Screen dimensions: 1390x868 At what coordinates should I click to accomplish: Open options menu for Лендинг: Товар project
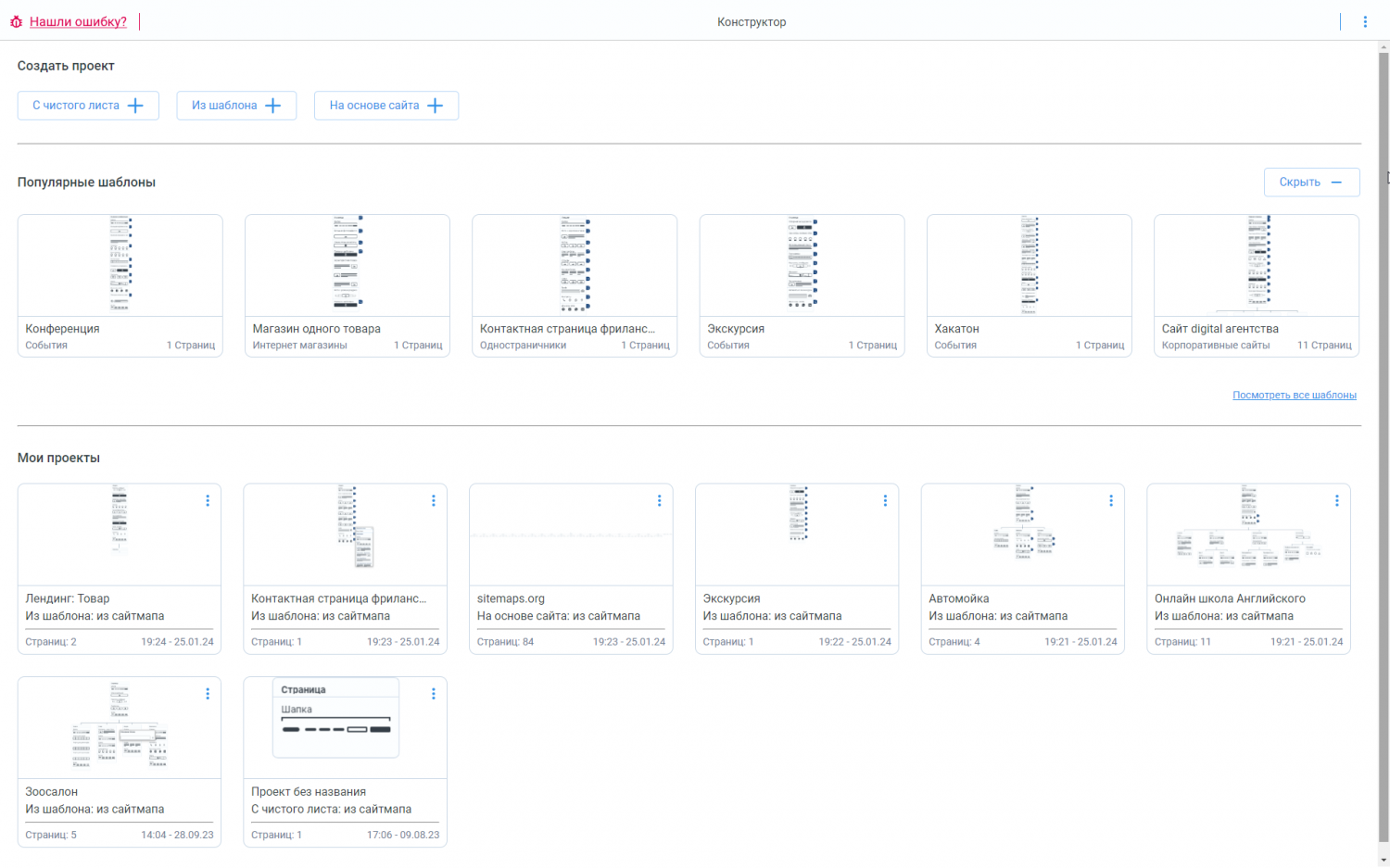tap(208, 500)
